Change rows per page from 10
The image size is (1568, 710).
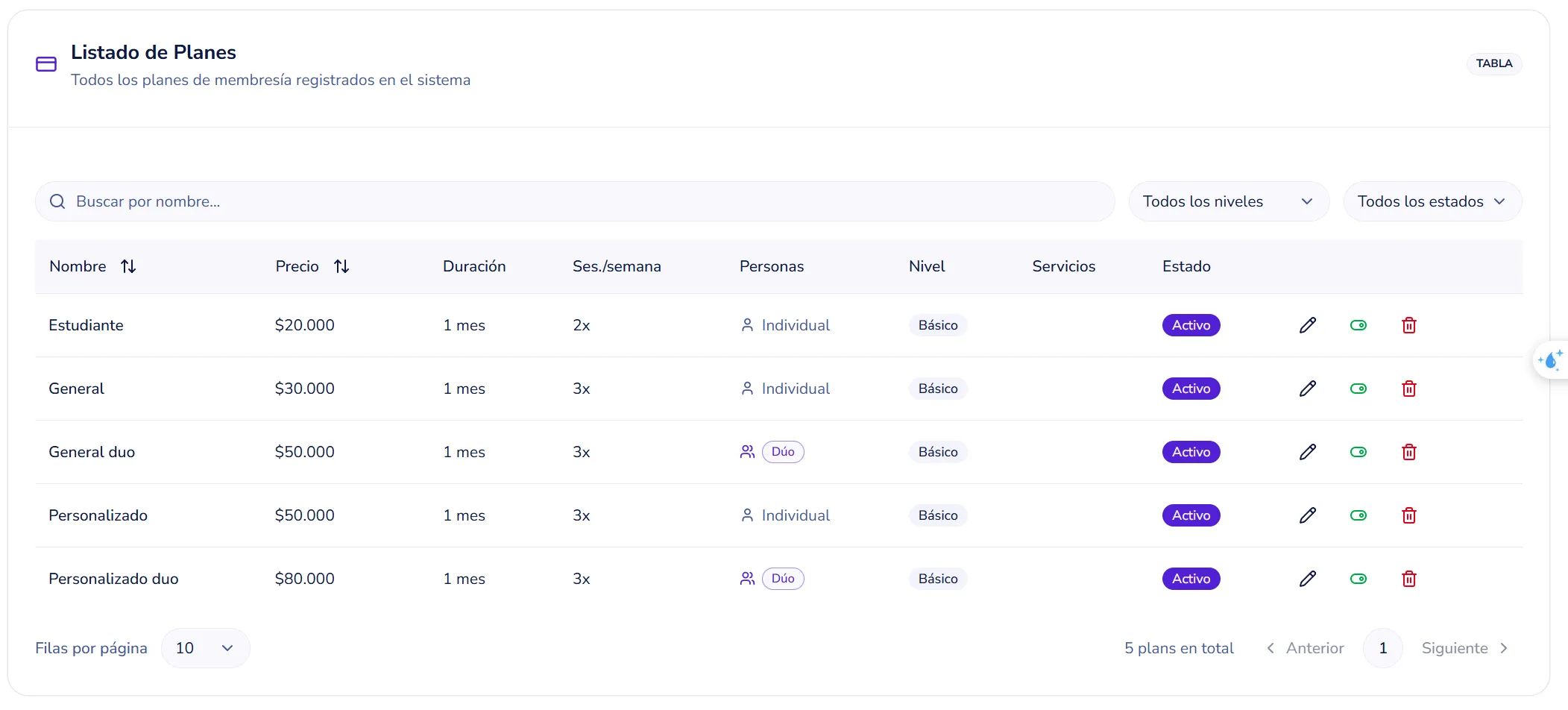[205, 648]
